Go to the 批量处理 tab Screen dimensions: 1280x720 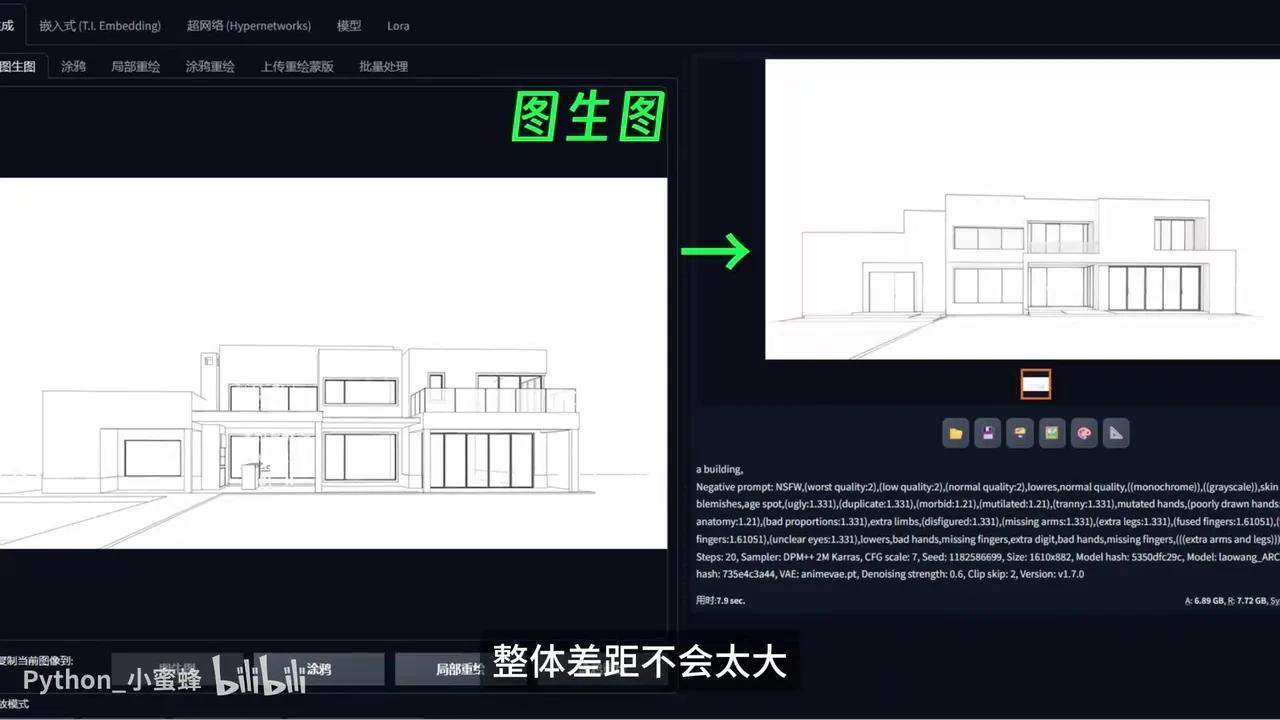coord(383,66)
